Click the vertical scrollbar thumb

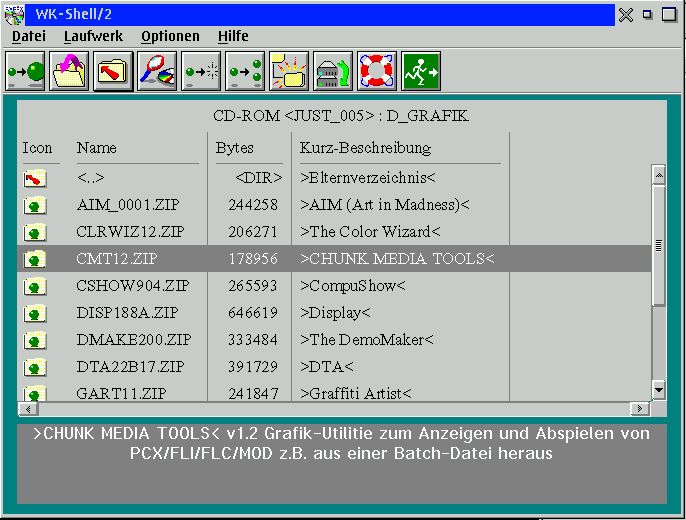[x=658, y=245]
